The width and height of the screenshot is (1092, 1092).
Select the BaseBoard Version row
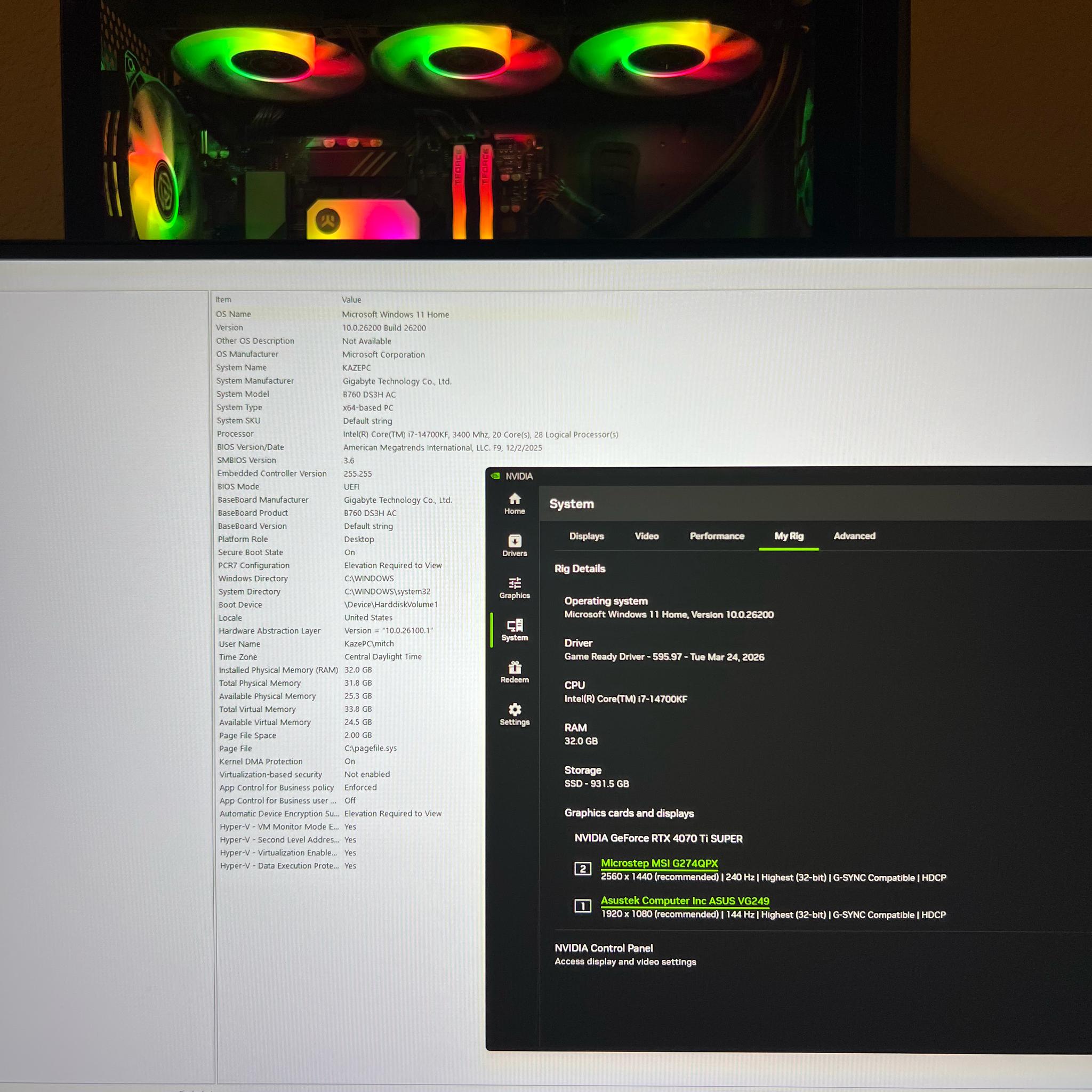coord(306,526)
